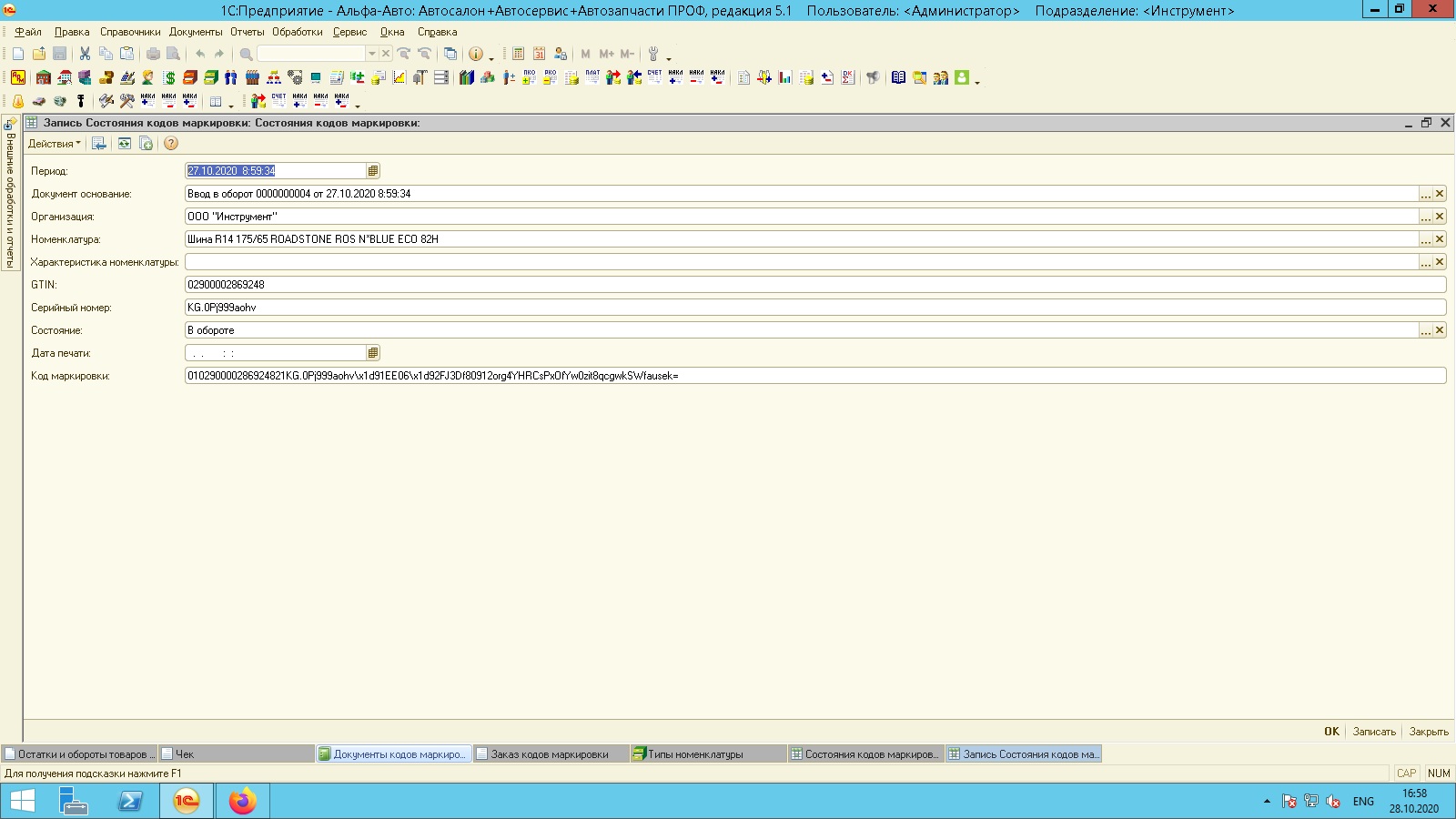Open the search field dropdown arrow
The height and width of the screenshot is (819, 1456).
371,54
